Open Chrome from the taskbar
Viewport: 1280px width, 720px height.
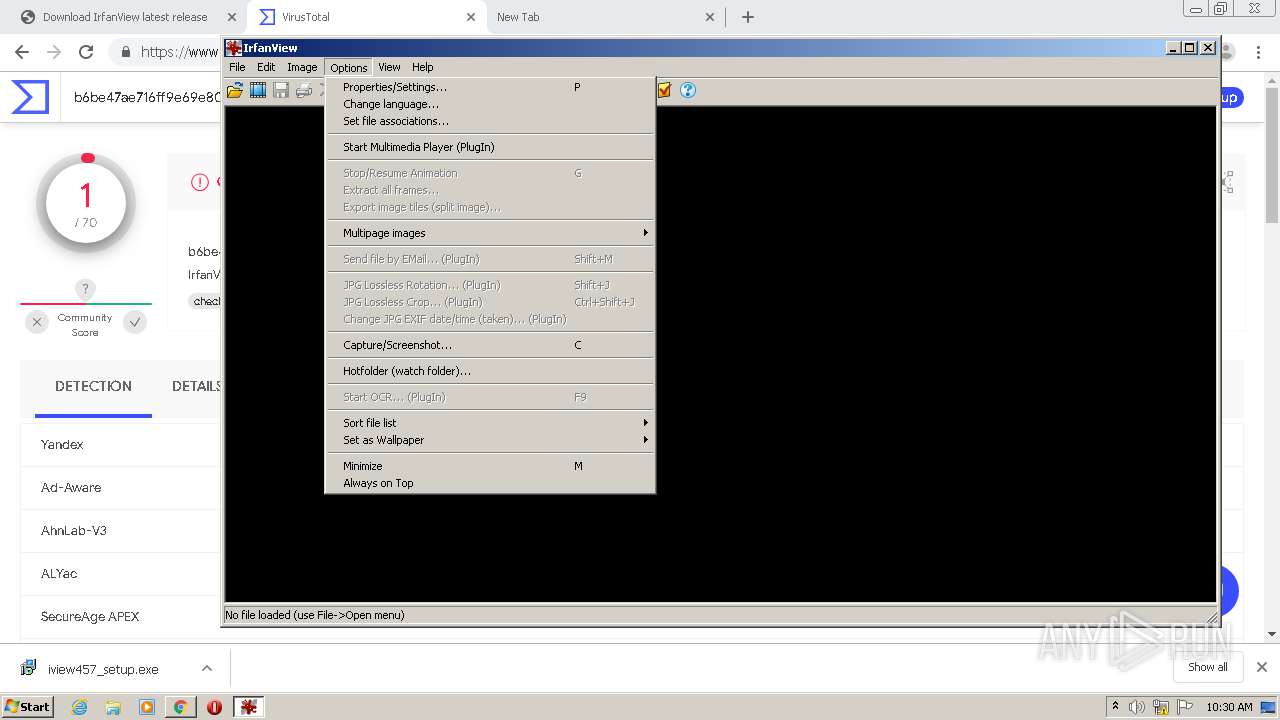[x=180, y=707]
